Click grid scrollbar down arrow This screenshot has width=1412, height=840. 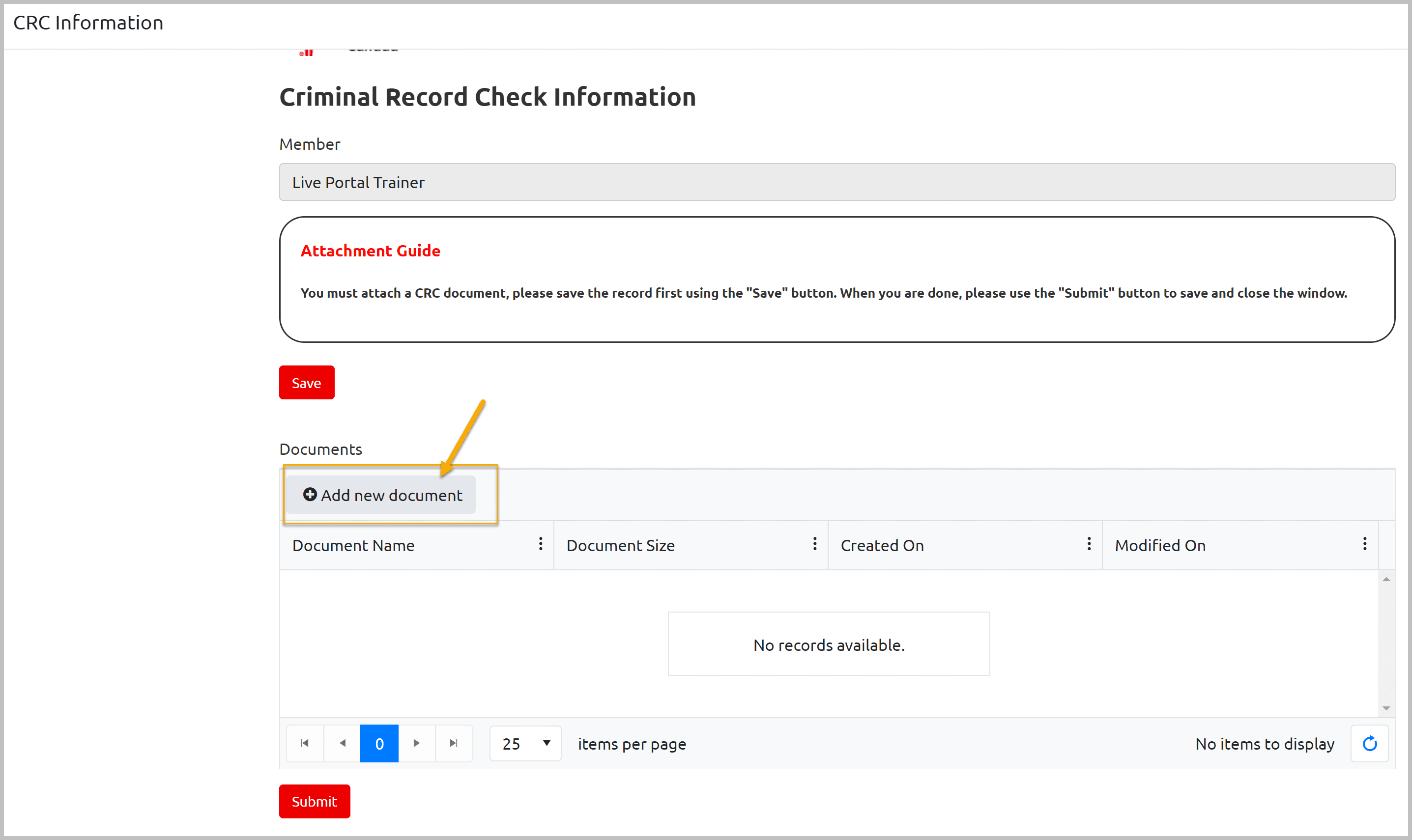[x=1386, y=708]
